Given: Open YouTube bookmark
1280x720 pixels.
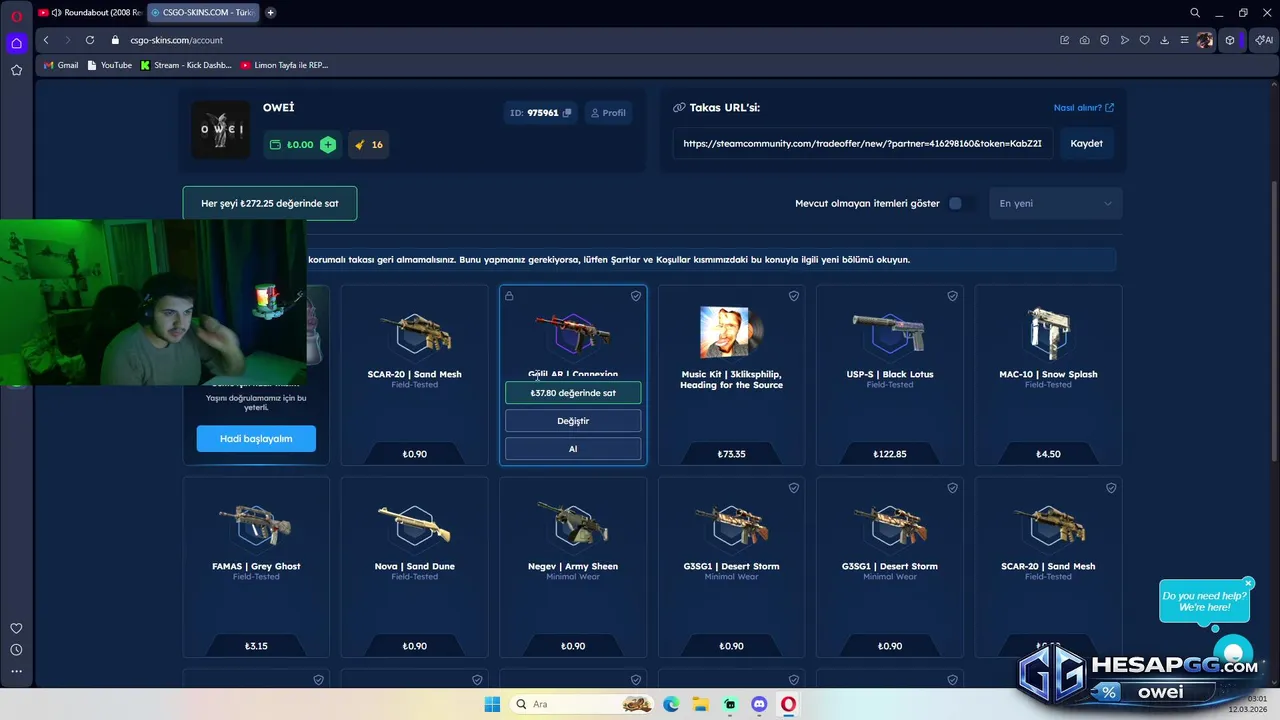Looking at the screenshot, I should (x=109, y=65).
